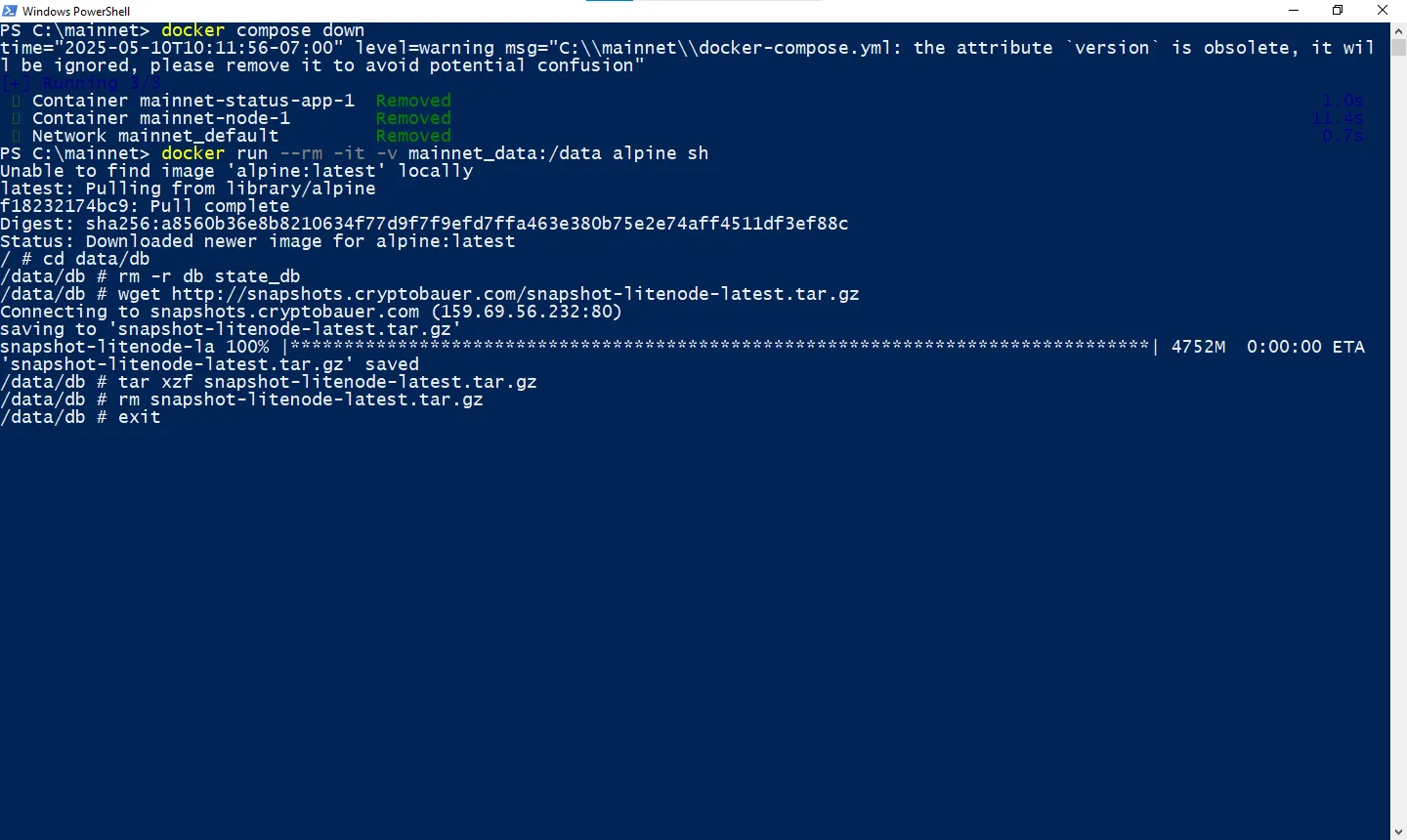Click the scrollbar thumb at top right

click(1399, 47)
